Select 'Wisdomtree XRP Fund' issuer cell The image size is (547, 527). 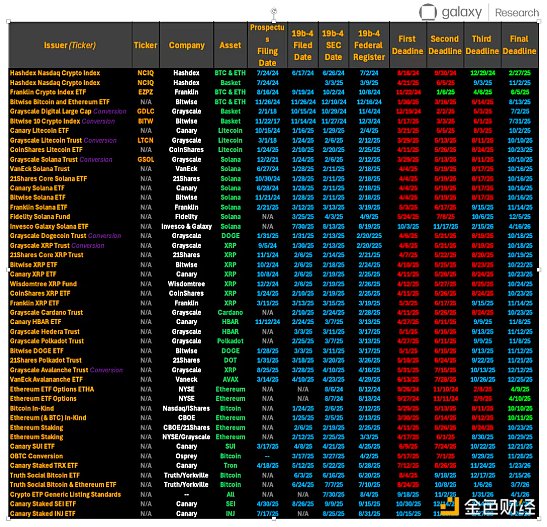pos(43,284)
